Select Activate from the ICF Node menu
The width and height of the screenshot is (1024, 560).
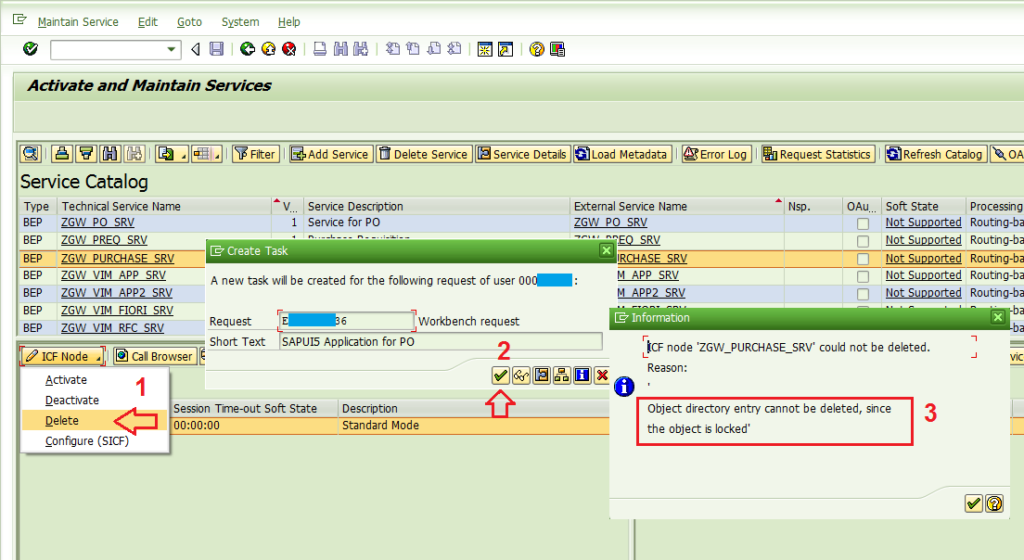66,380
